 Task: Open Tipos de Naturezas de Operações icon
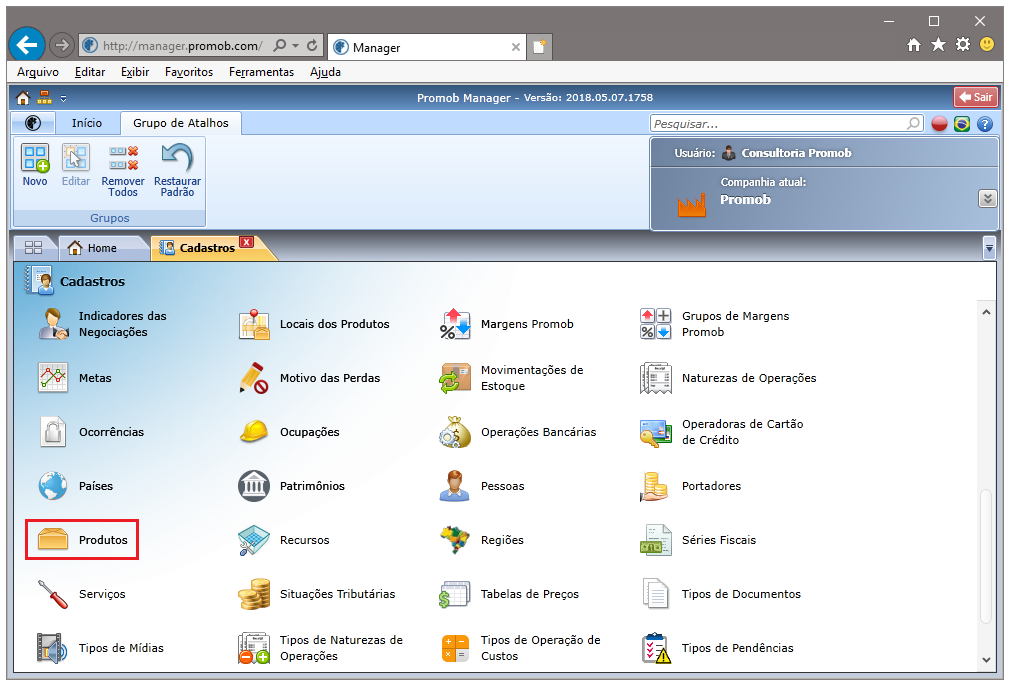[x=254, y=648]
